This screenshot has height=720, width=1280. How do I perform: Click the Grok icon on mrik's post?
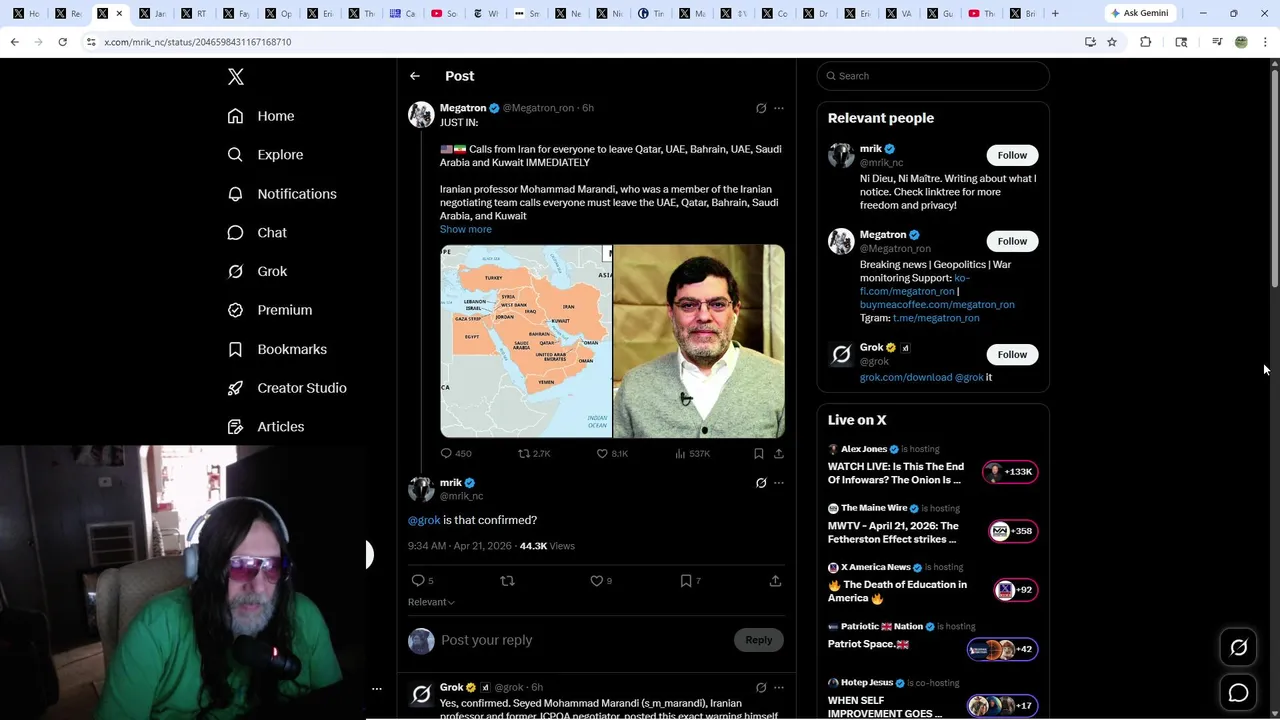[761, 483]
